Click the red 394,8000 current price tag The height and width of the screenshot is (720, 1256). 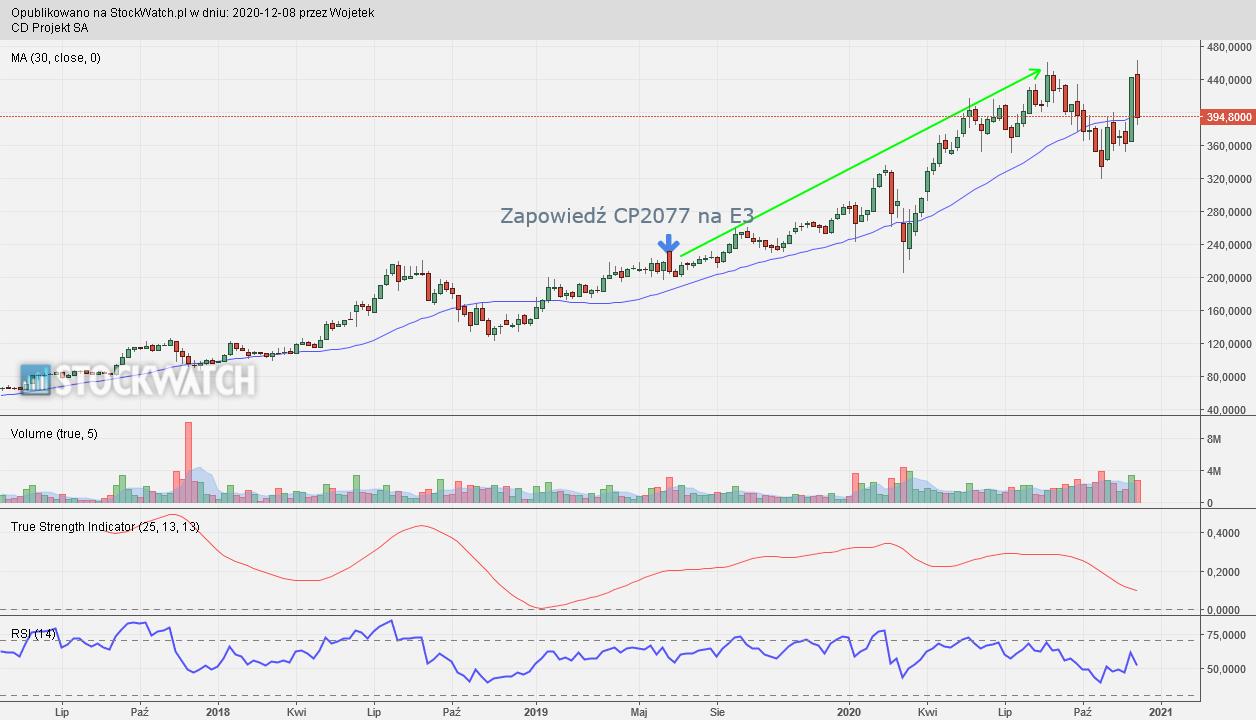coord(1228,117)
